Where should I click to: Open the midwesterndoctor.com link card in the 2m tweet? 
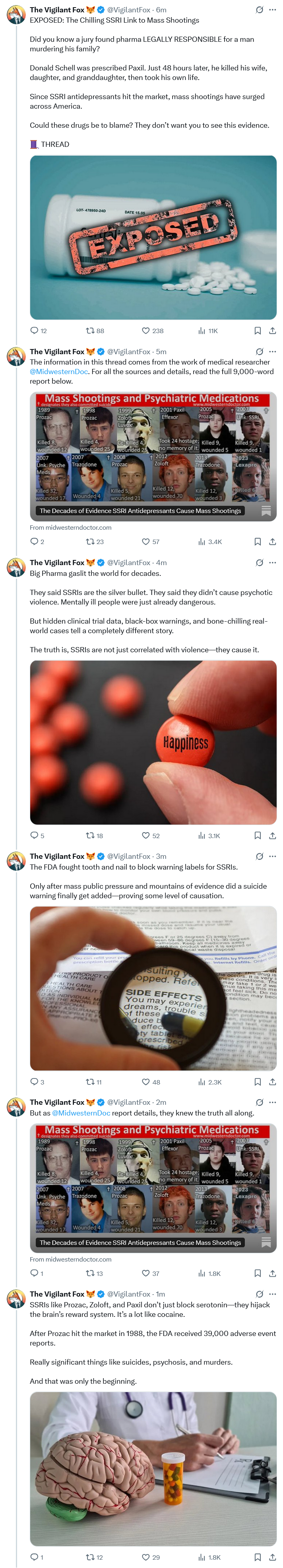tap(153, 1187)
